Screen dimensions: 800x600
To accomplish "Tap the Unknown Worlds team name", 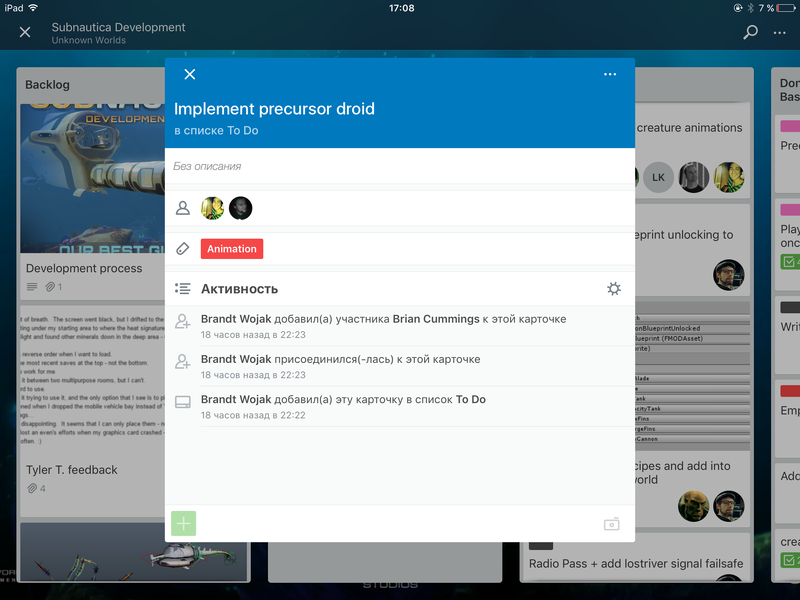I will 89,40.
